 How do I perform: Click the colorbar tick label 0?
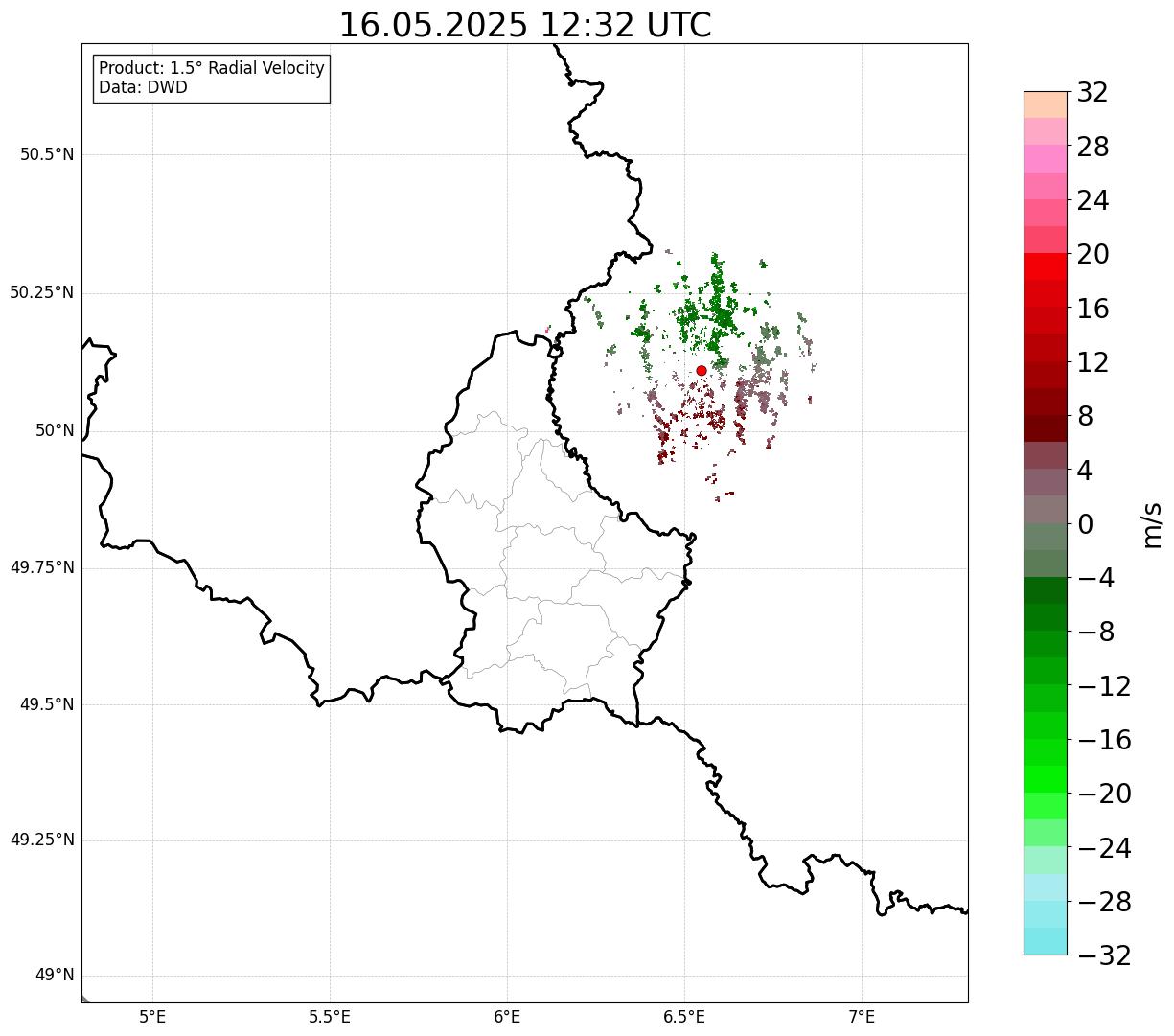pyautogui.click(x=1085, y=524)
